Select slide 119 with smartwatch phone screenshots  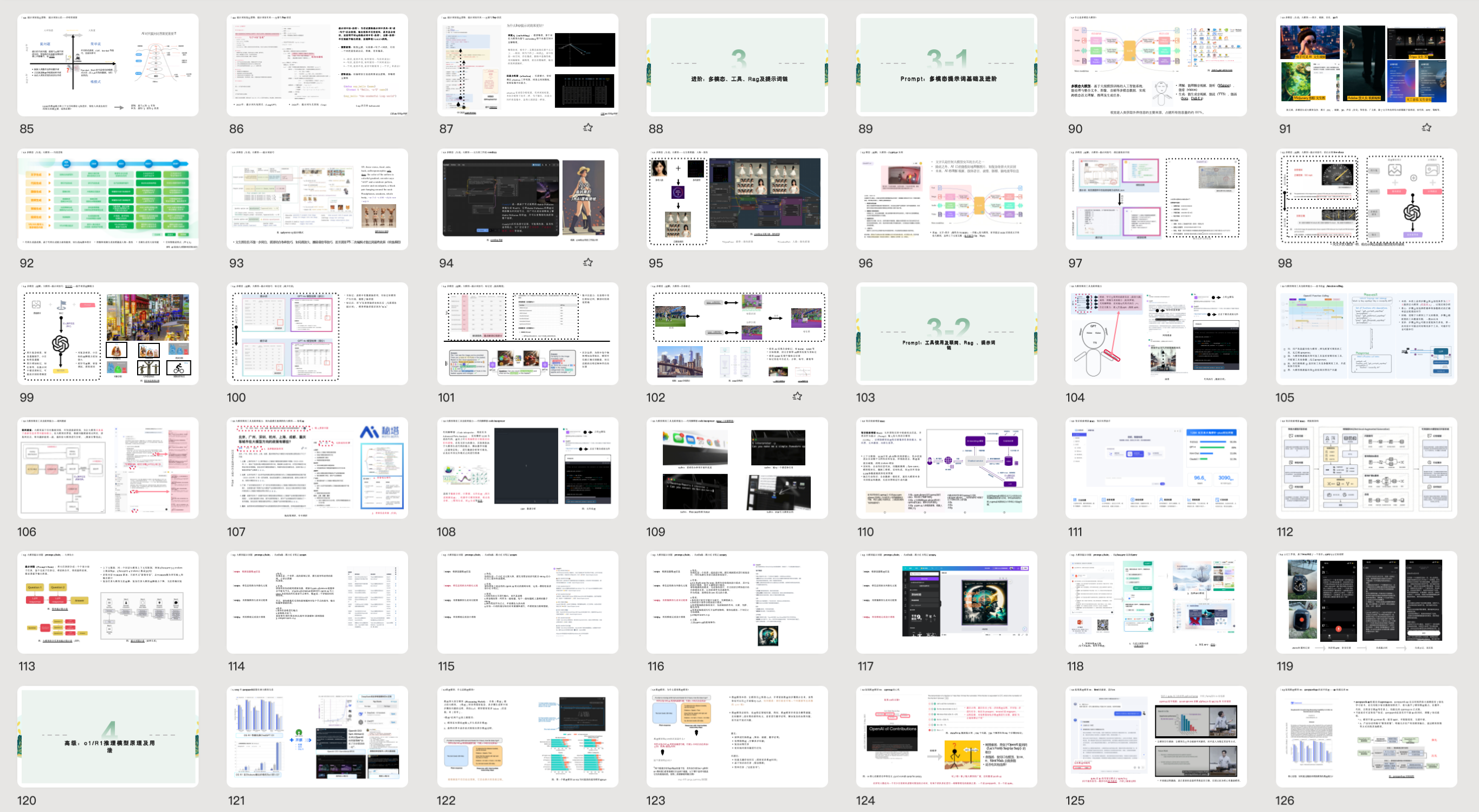click(1366, 602)
